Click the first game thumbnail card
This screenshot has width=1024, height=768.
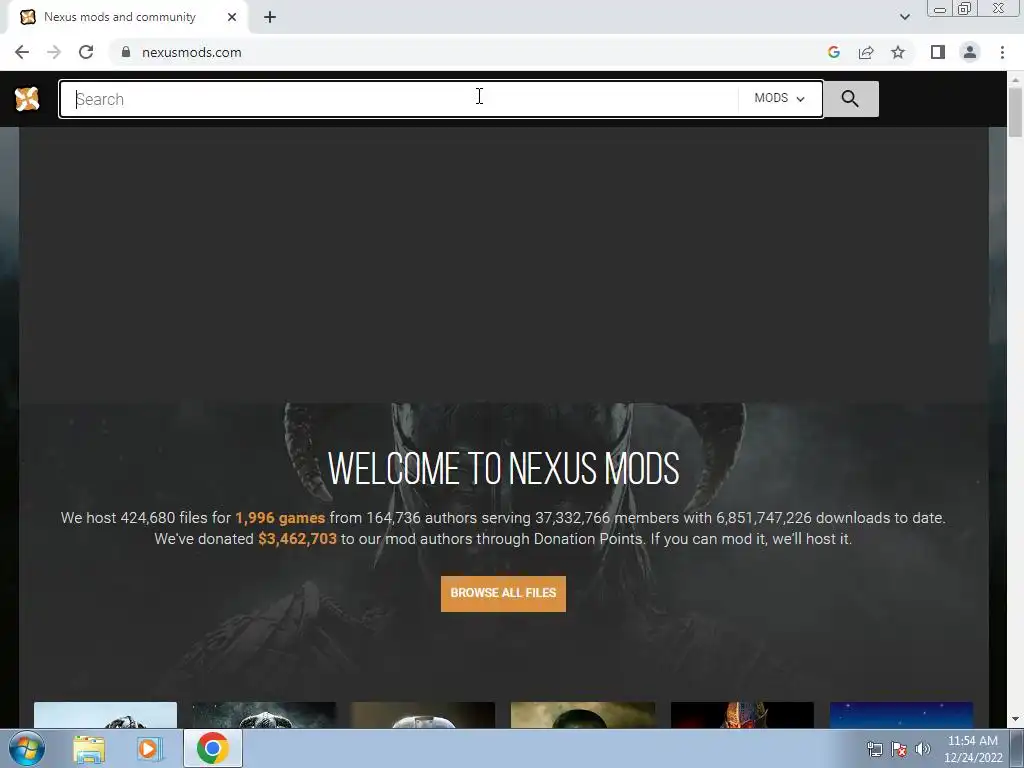pos(105,715)
